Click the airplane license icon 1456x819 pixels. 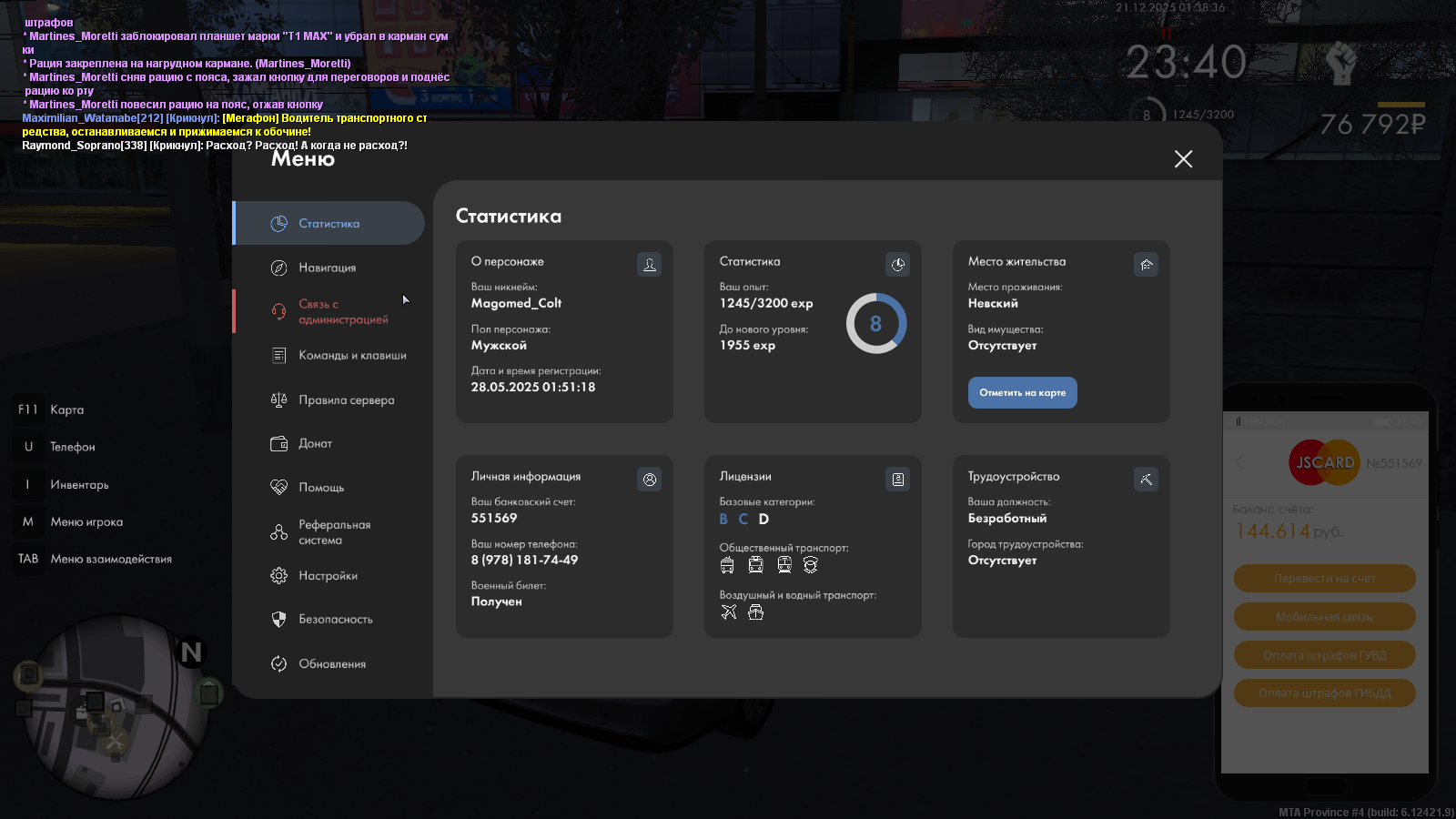[729, 612]
